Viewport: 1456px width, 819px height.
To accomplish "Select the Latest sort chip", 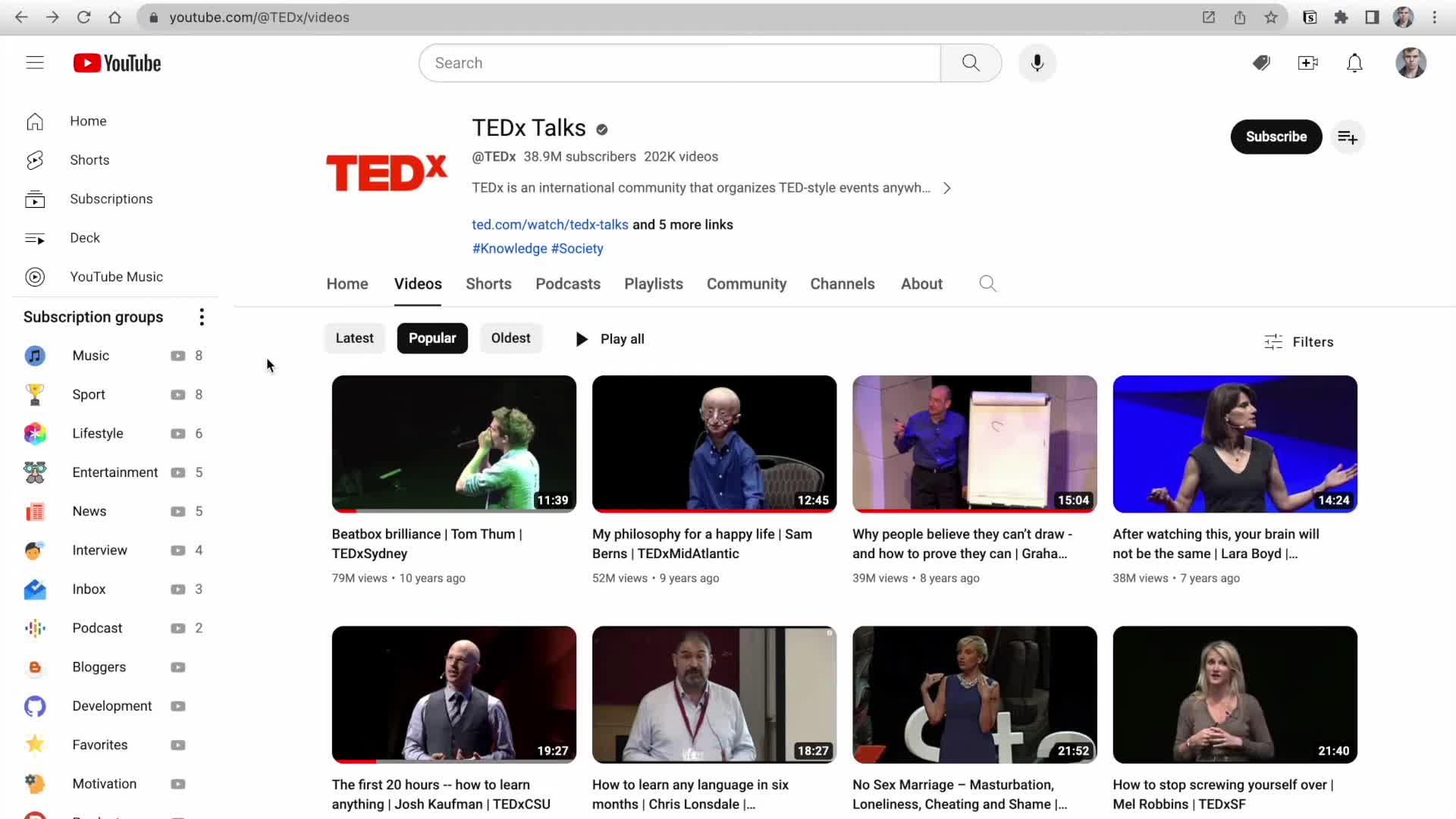I will click(354, 338).
